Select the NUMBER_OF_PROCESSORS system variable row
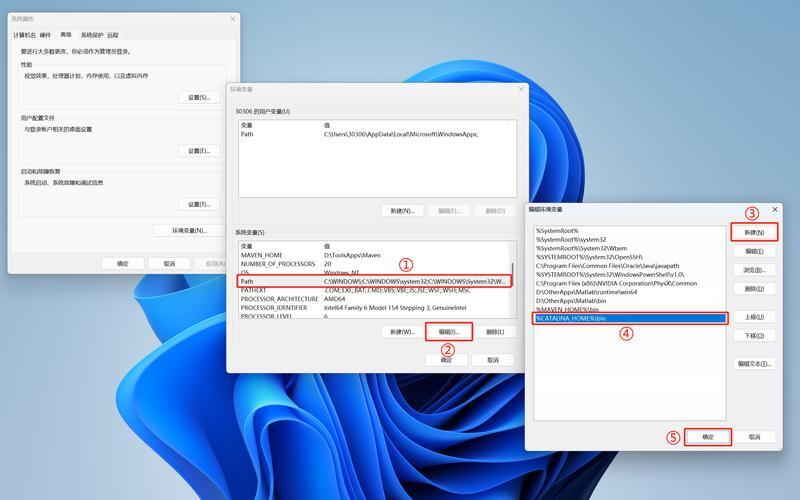Viewport: 800px width, 500px height. point(374,264)
